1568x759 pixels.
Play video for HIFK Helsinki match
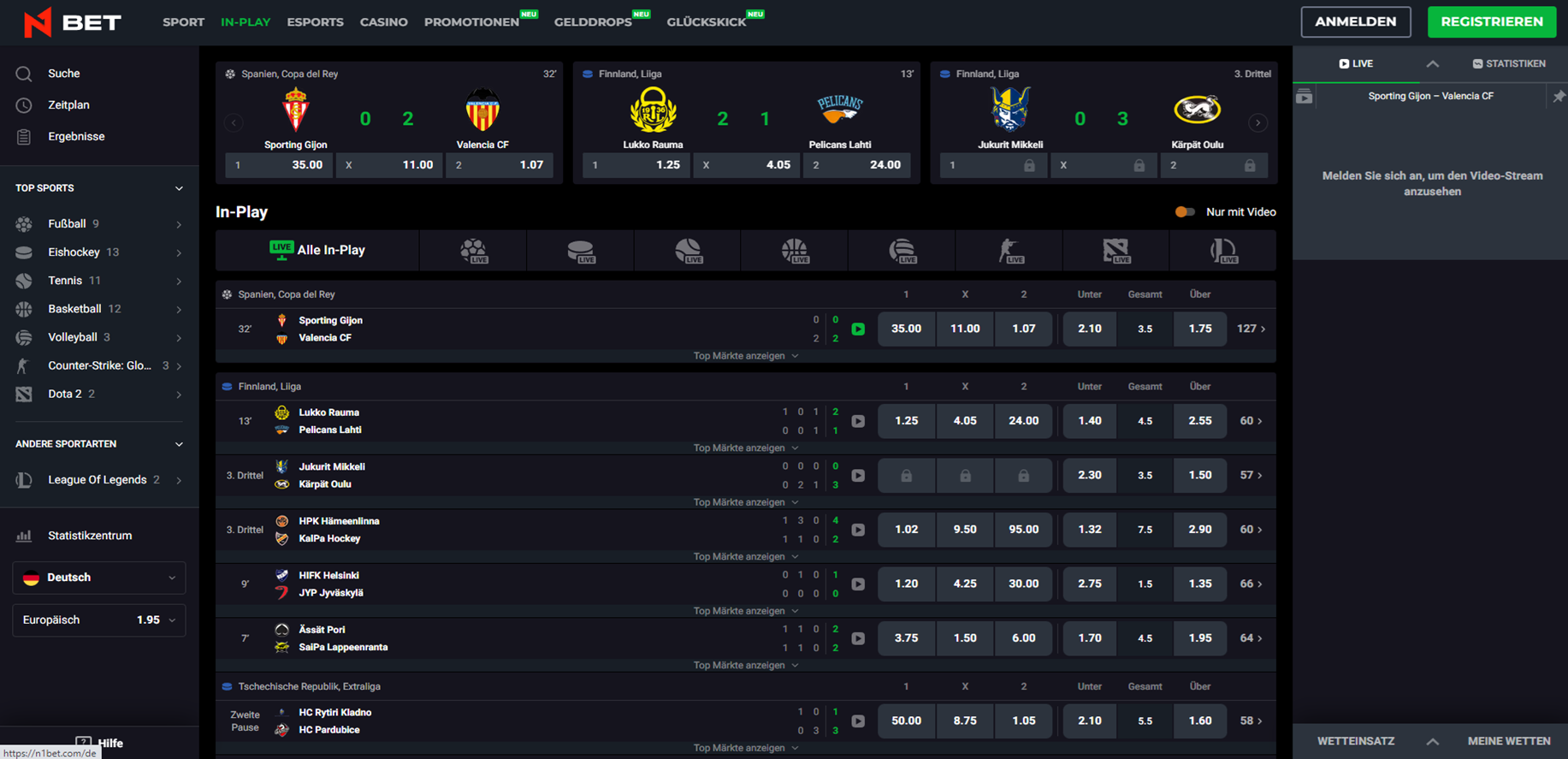tap(858, 584)
